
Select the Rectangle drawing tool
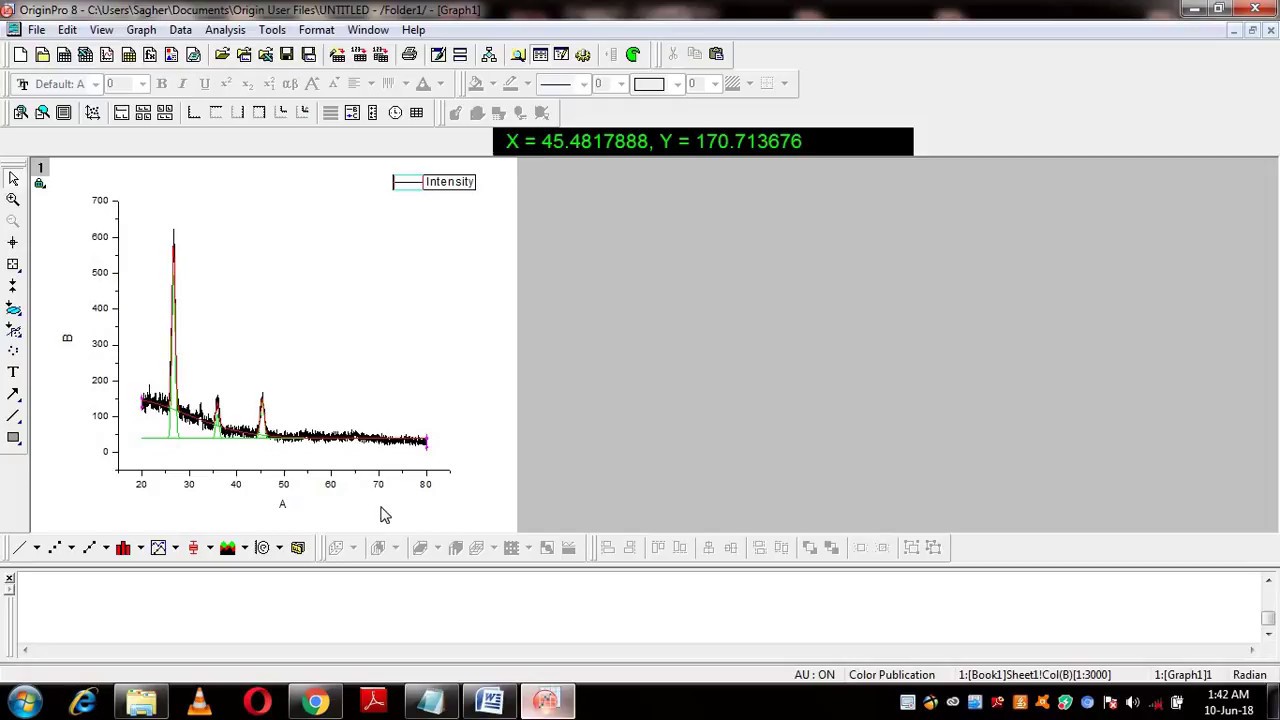pyautogui.click(x=13, y=438)
